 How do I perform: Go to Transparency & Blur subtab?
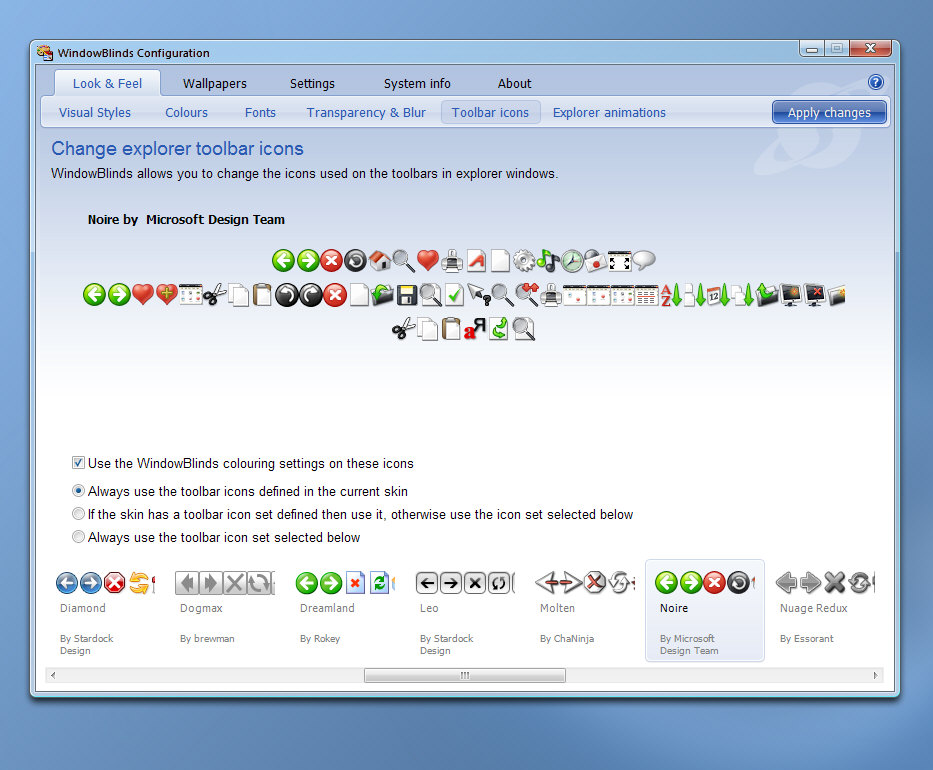coord(366,112)
